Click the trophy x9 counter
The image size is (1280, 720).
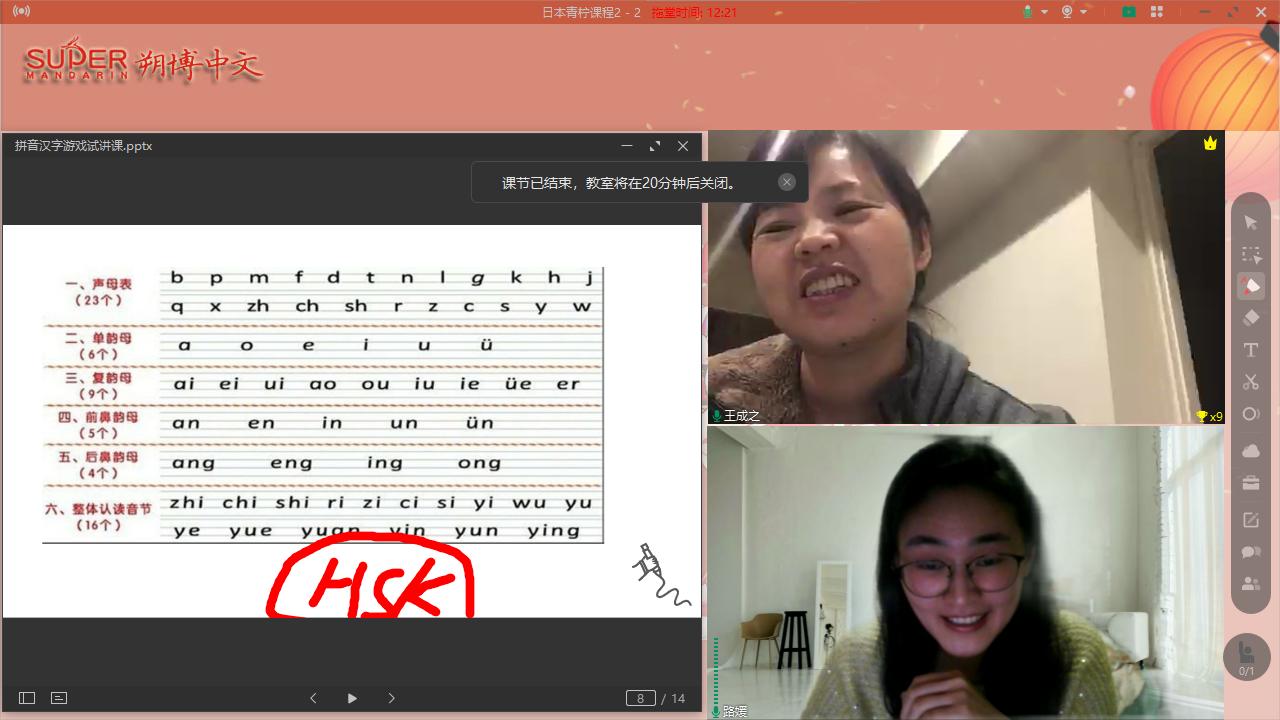tap(1209, 416)
